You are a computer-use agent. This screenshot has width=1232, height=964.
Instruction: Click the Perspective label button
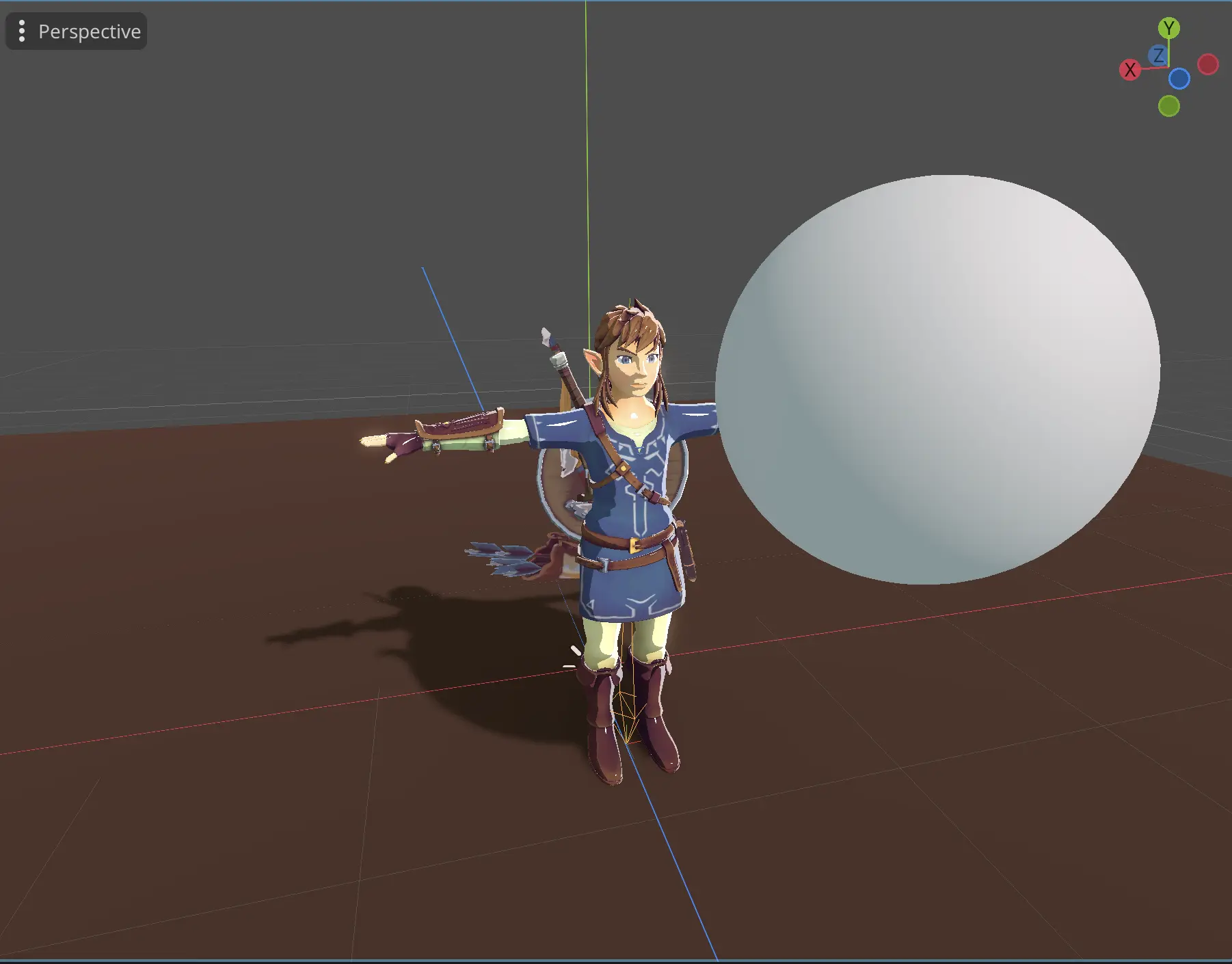click(90, 31)
